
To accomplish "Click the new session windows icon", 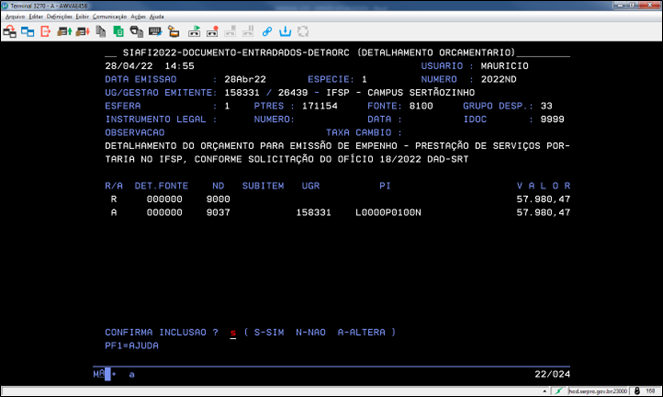I will tap(27, 31).
